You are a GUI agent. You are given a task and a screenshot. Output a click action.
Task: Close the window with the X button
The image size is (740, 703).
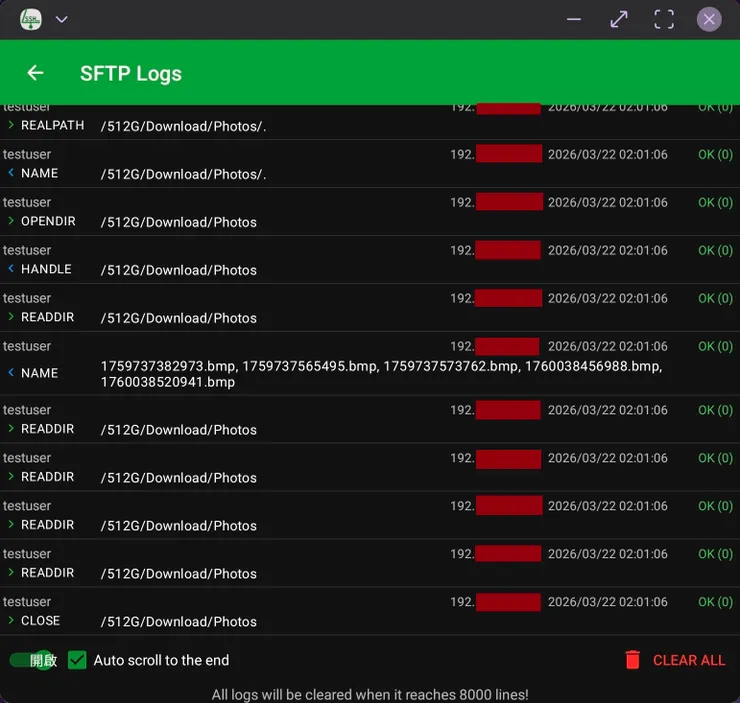(x=709, y=19)
